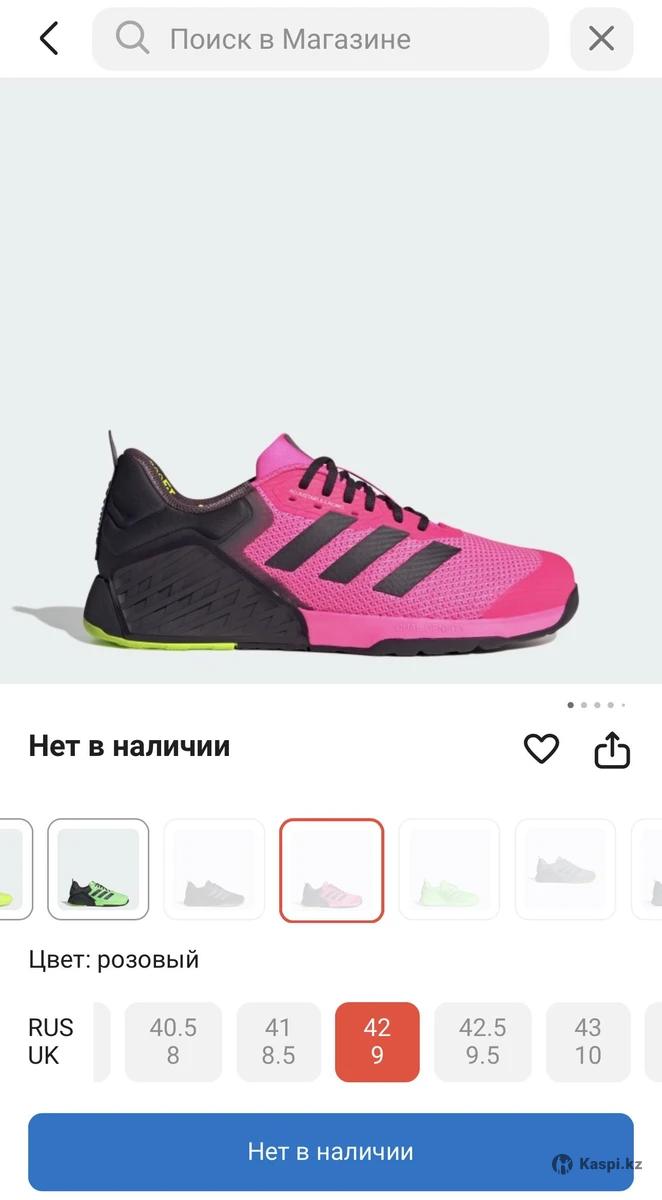This screenshot has height=1200, width=662.
Task: Select size 40.5 / UK 8
Action: (x=173, y=1042)
